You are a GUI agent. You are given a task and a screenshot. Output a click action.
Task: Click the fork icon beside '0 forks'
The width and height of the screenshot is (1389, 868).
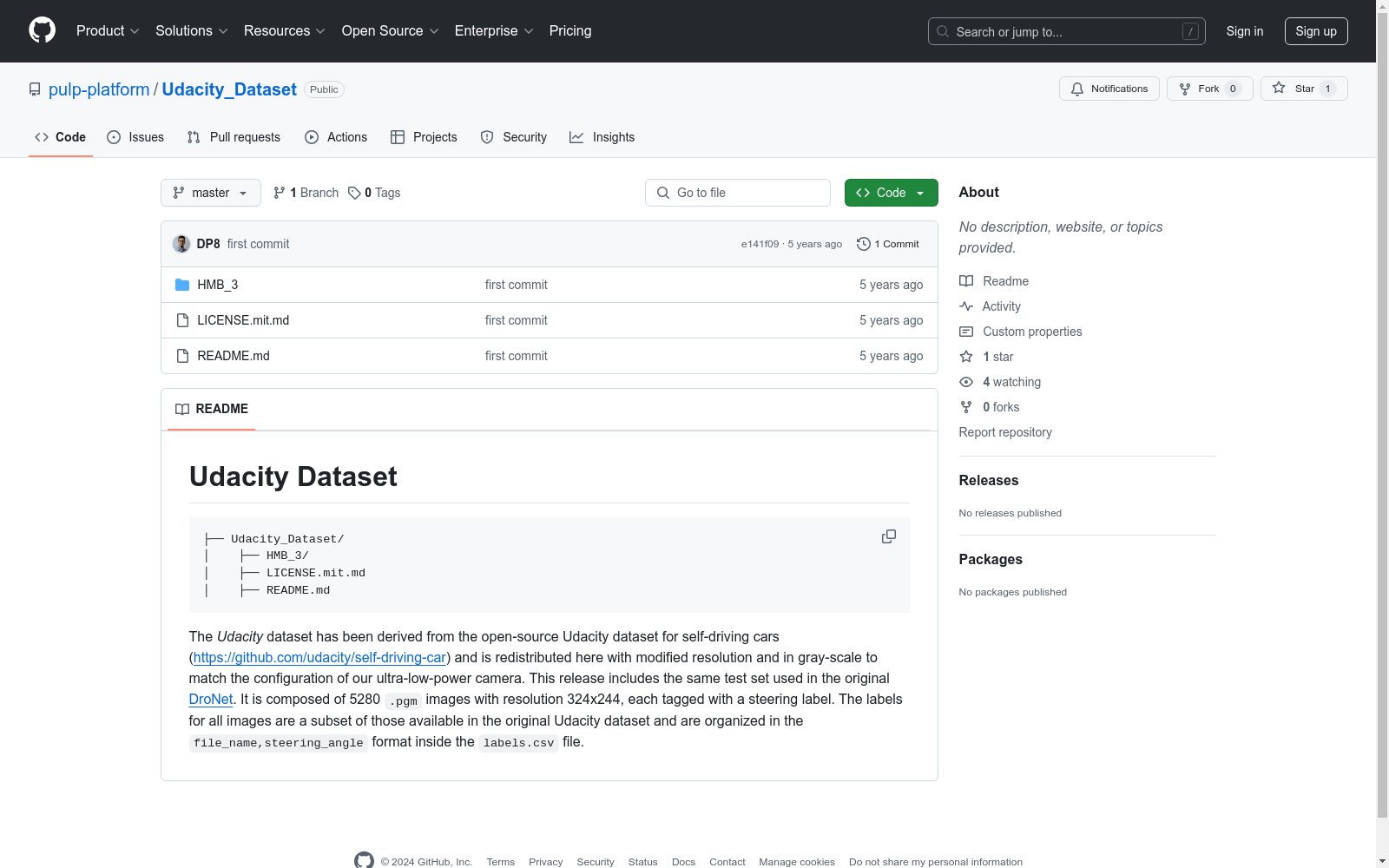(x=966, y=407)
